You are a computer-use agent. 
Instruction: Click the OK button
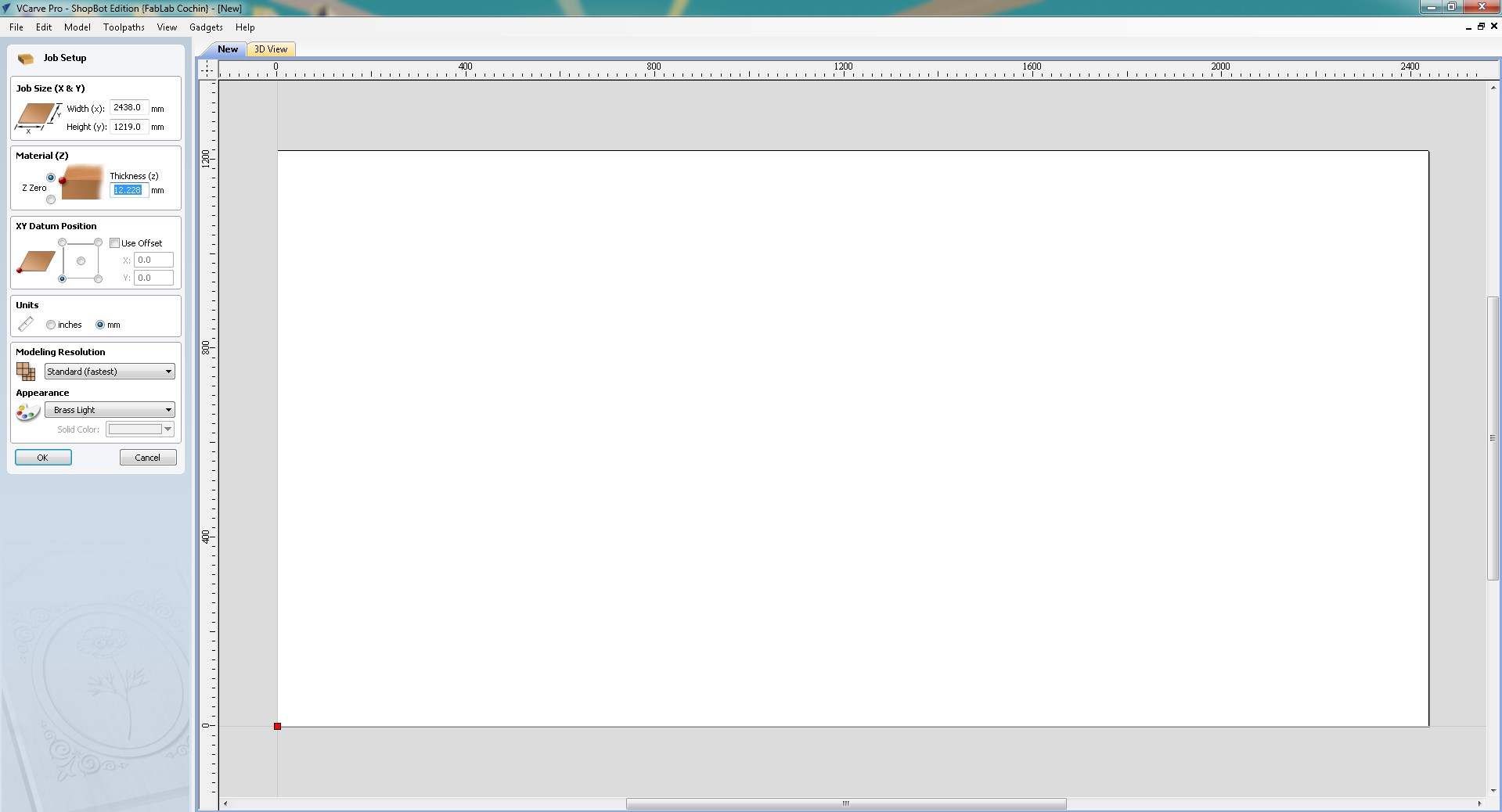point(42,457)
